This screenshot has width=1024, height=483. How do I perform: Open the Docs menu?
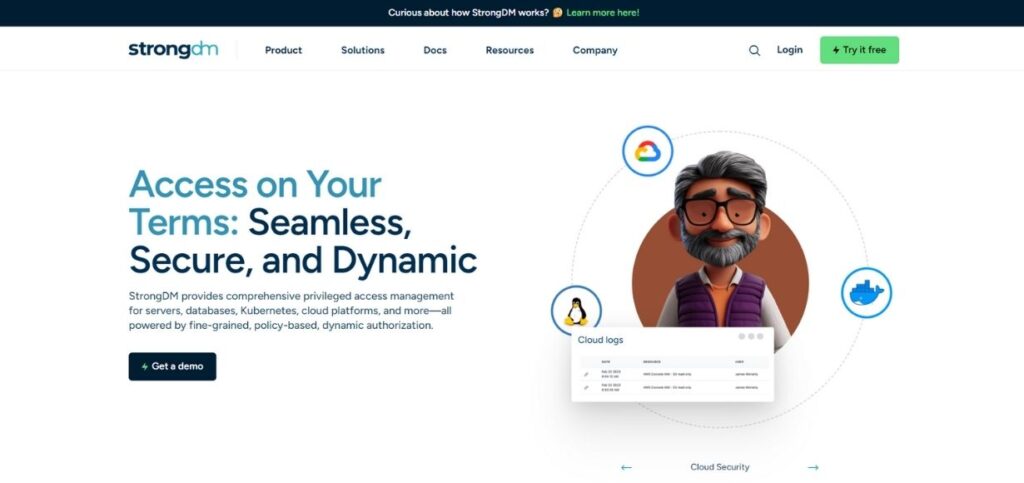(435, 50)
